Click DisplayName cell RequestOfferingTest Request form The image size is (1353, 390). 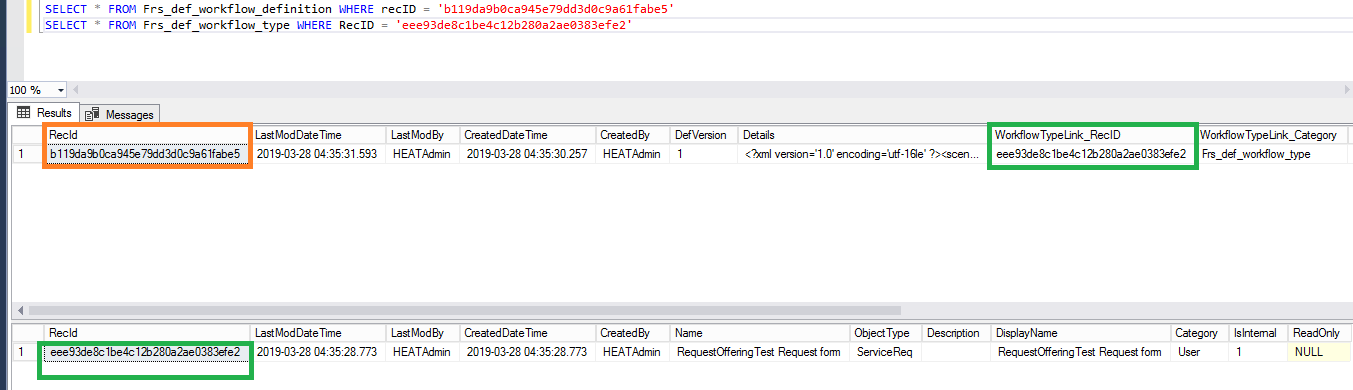click(1081, 352)
